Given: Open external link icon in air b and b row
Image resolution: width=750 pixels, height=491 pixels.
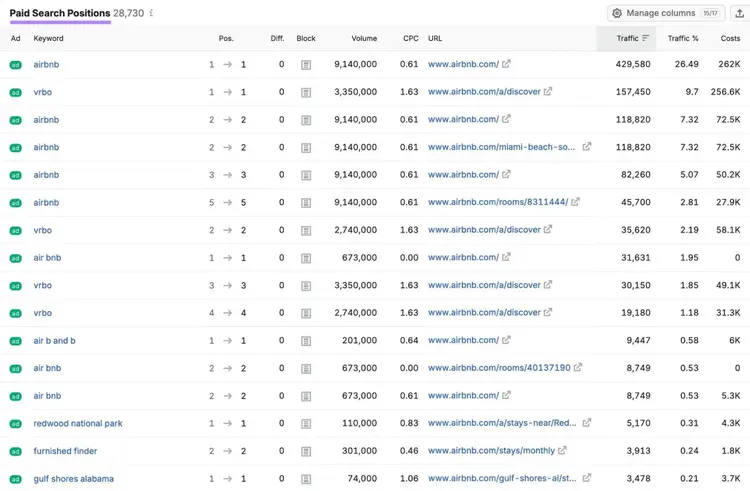Looking at the screenshot, I should [x=506, y=340].
